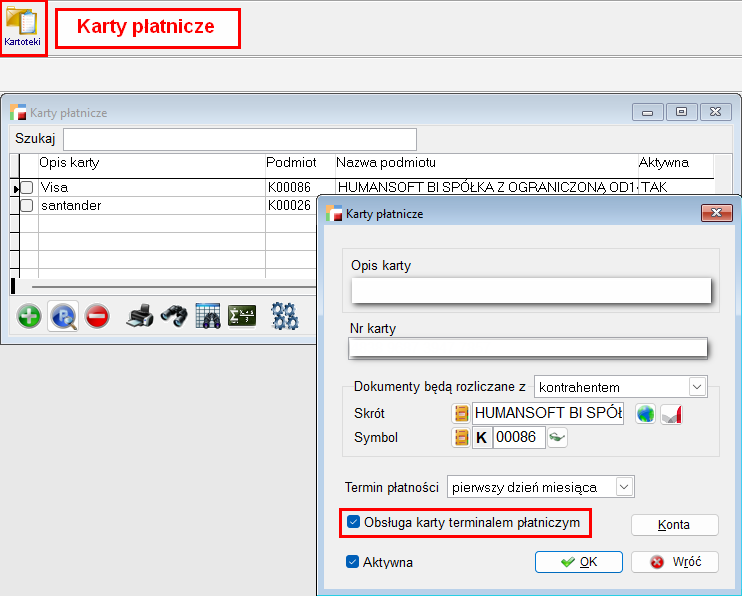Toggle Obsługa karty terminalem płatniczym checkbox

click(x=353, y=522)
